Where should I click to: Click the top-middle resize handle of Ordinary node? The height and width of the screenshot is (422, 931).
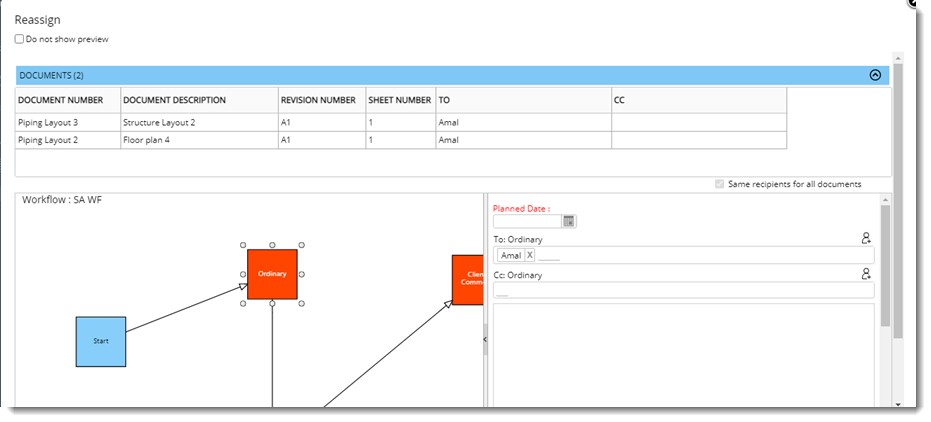pyautogui.click(x=272, y=245)
